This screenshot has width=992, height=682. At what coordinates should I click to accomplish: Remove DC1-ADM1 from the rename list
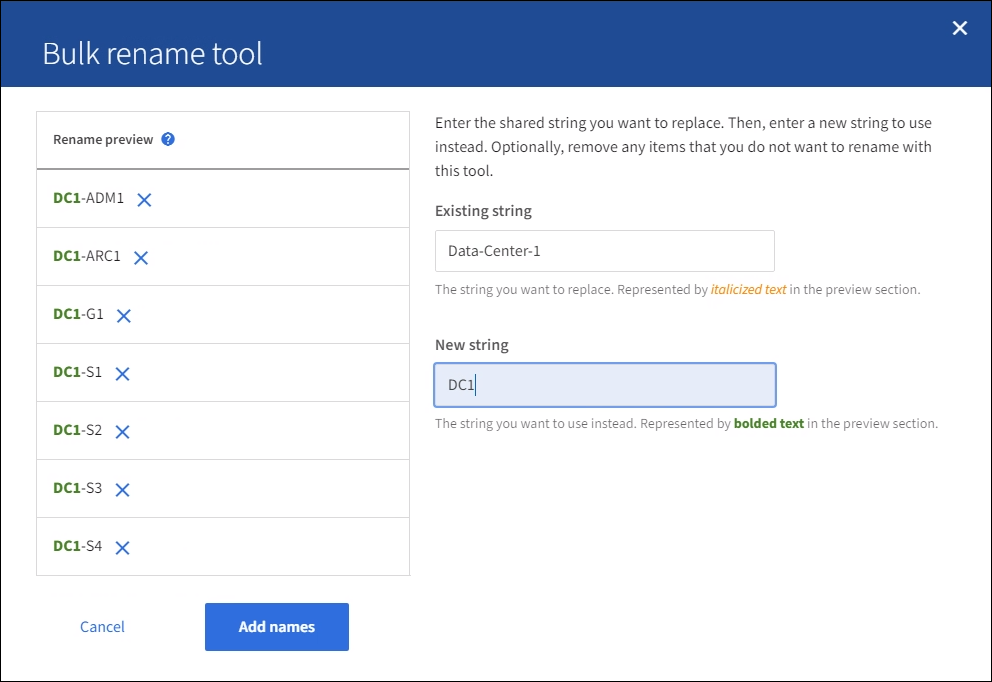[x=144, y=200]
